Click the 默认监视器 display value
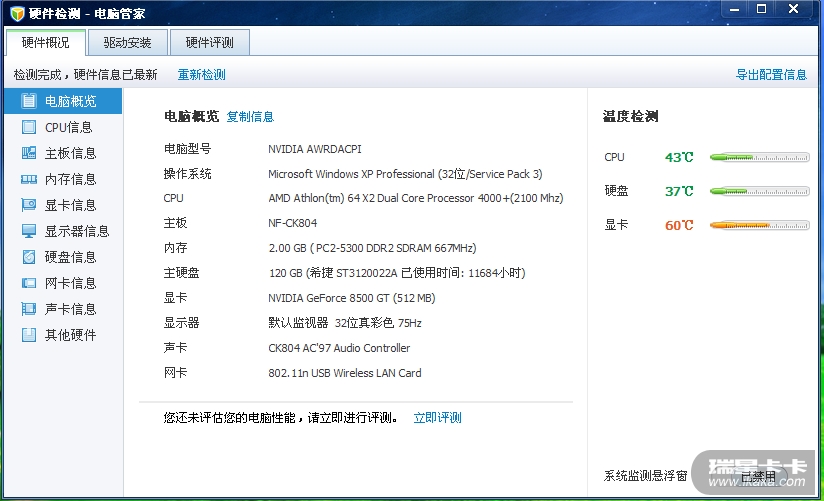Image resolution: width=824 pixels, height=501 pixels. click(x=345, y=323)
